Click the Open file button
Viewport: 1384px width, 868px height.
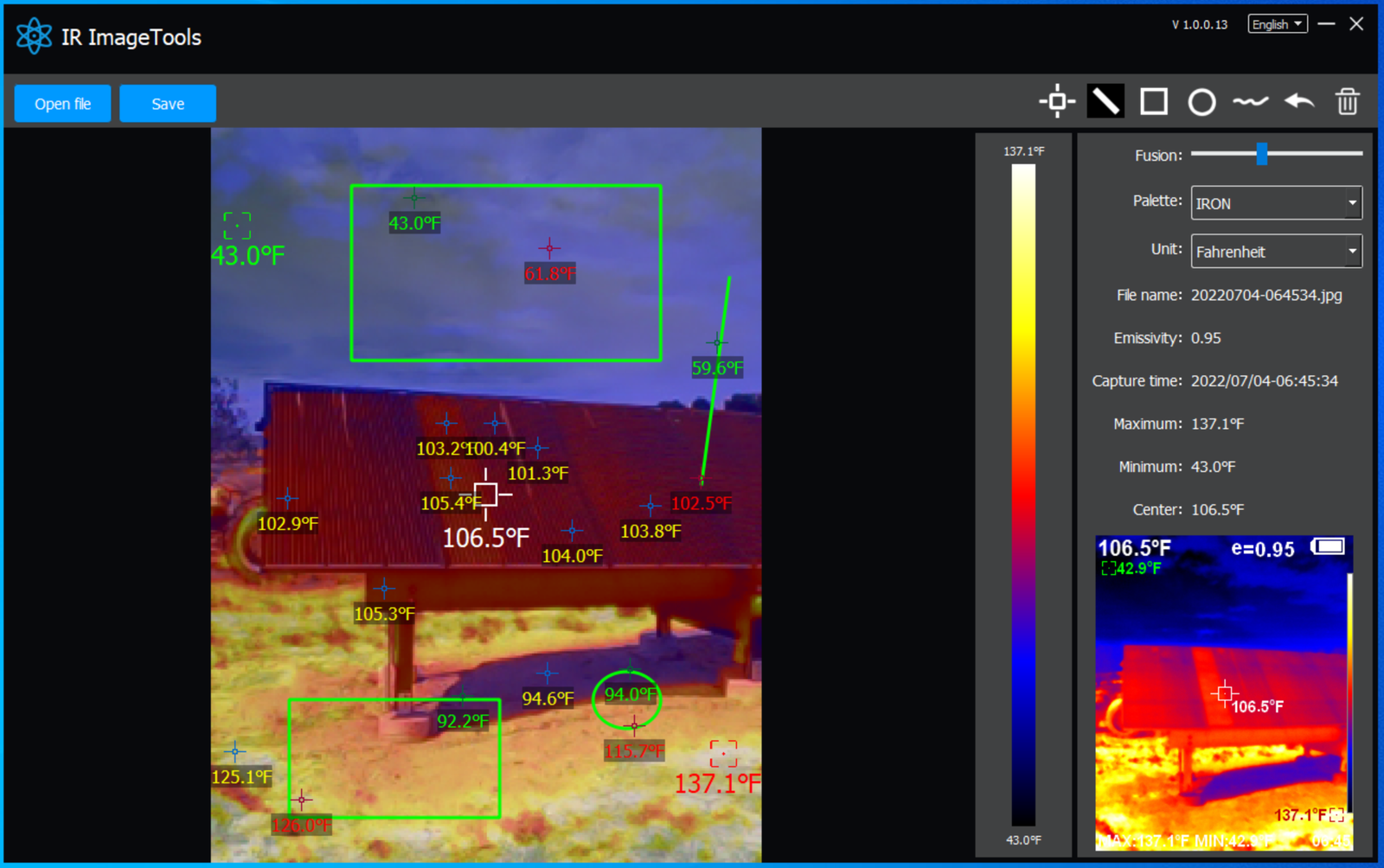click(x=62, y=104)
